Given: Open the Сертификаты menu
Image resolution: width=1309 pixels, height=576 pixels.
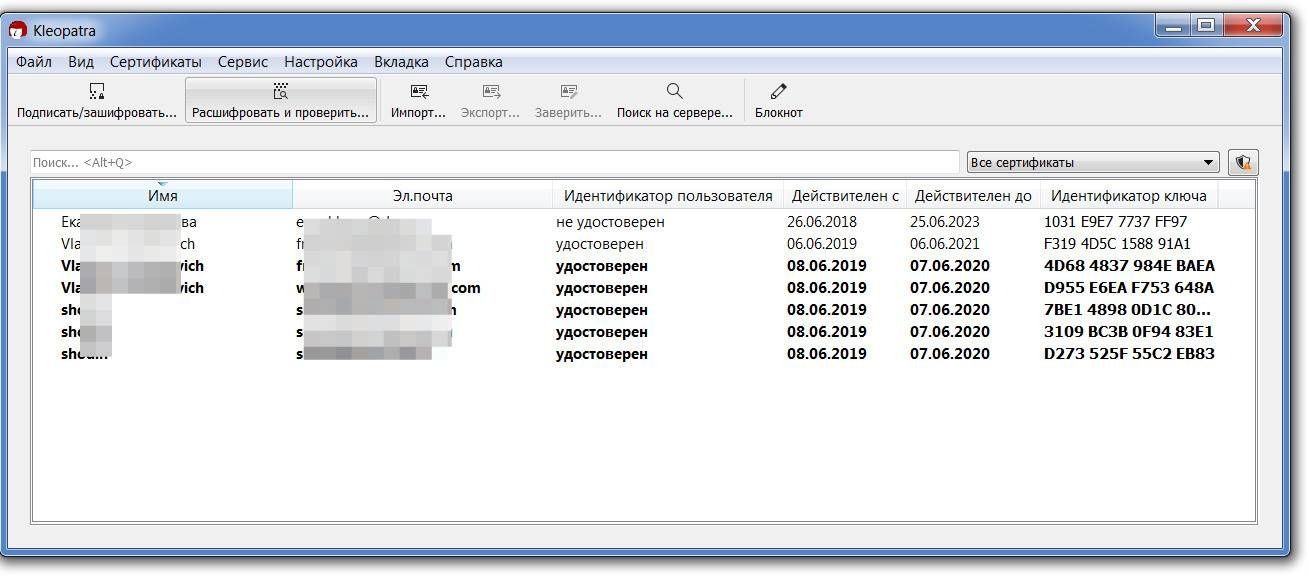Looking at the screenshot, I should [156, 62].
